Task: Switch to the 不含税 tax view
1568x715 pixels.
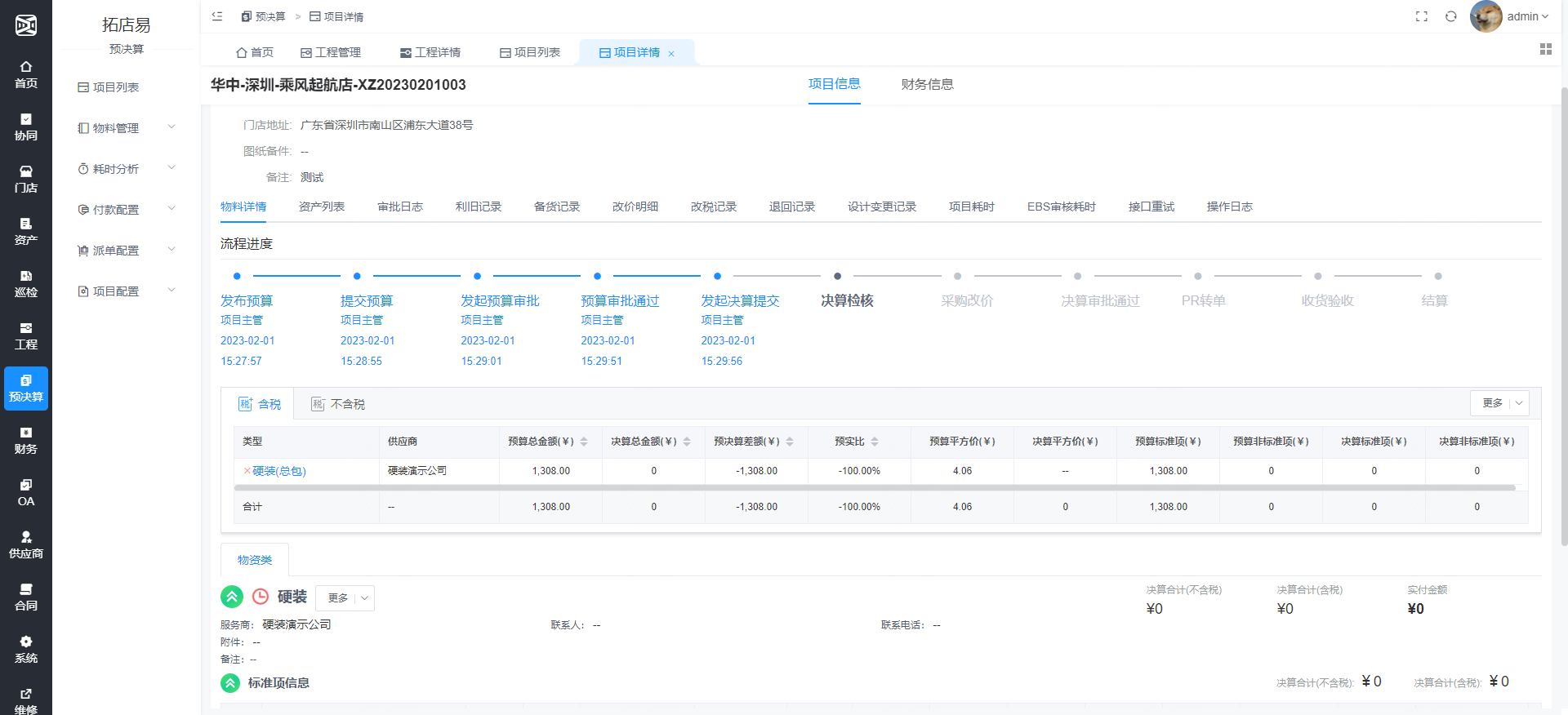Action: tap(338, 404)
